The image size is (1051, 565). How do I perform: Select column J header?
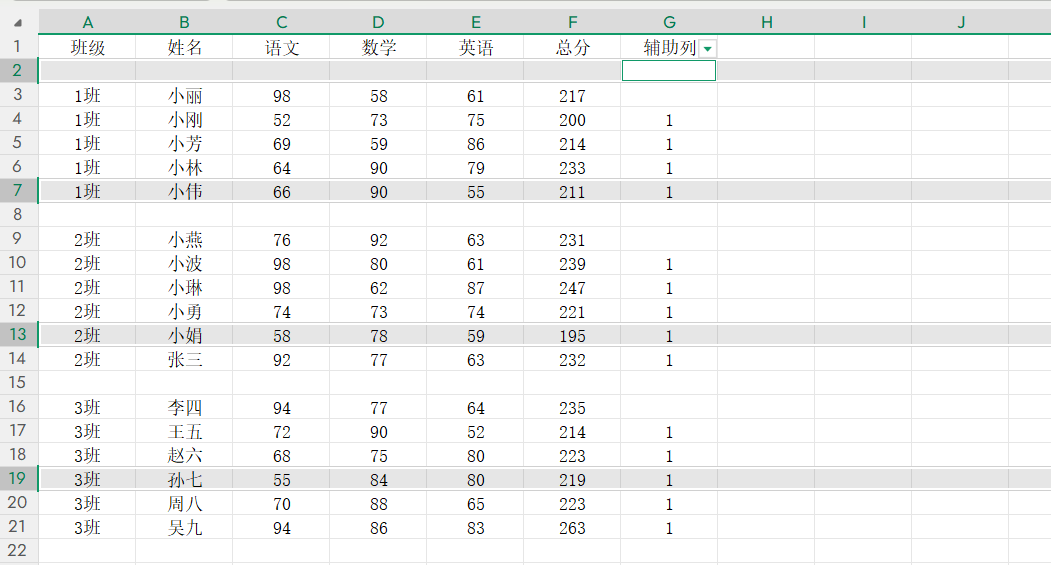pyautogui.click(x=960, y=22)
